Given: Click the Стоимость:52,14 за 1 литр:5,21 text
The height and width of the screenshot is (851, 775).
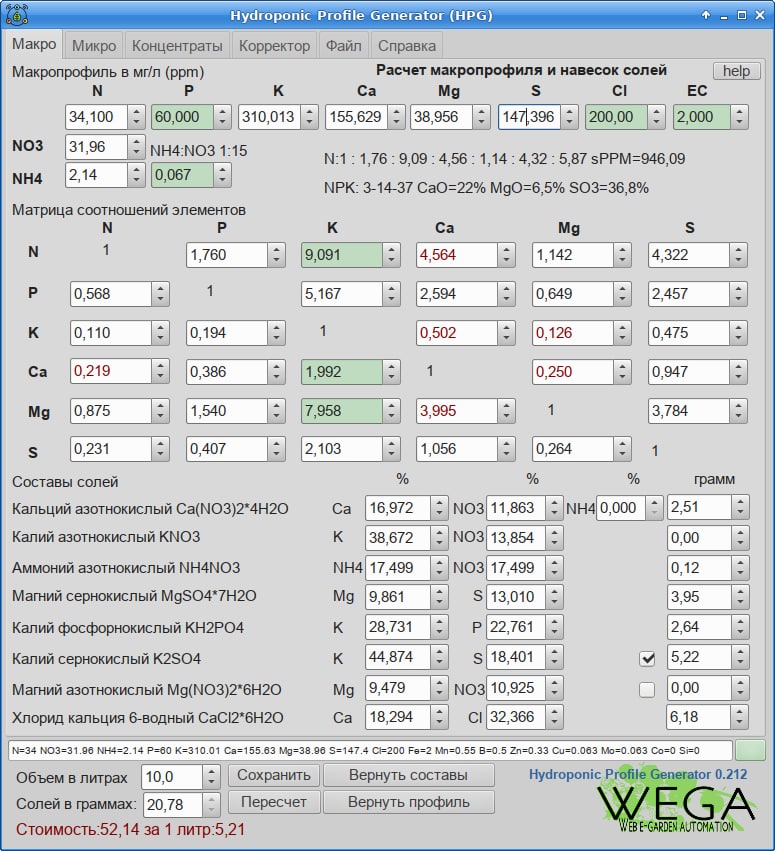Looking at the screenshot, I should coord(130,829).
